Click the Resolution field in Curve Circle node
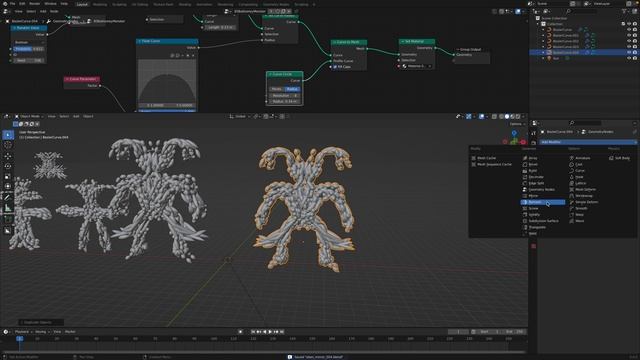 click(x=284, y=96)
